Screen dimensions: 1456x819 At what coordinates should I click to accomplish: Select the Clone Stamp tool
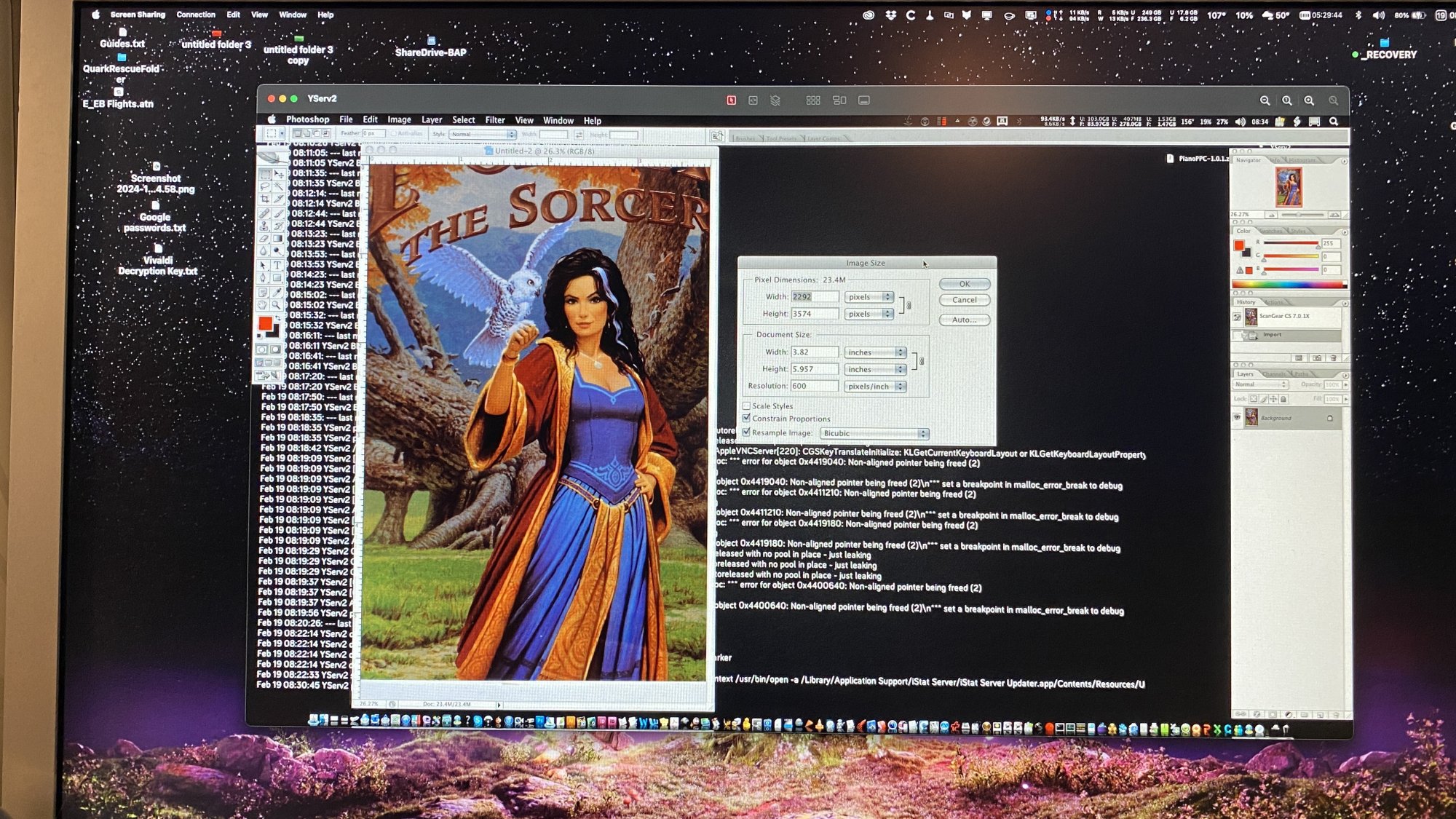tap(264, 226)
